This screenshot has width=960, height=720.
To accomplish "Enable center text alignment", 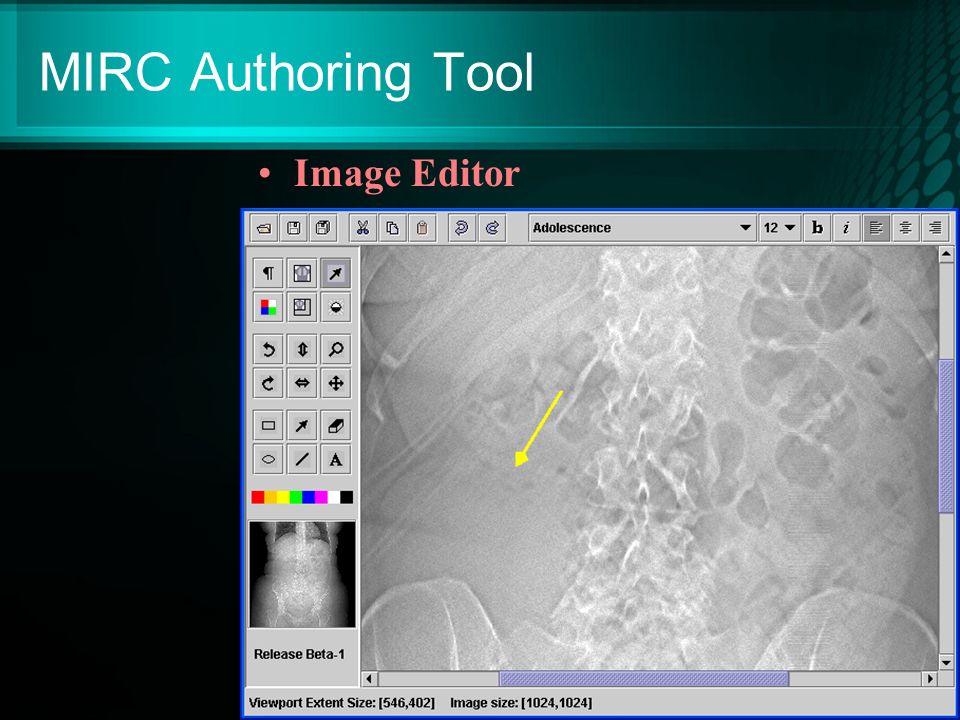I will (906, 228).
